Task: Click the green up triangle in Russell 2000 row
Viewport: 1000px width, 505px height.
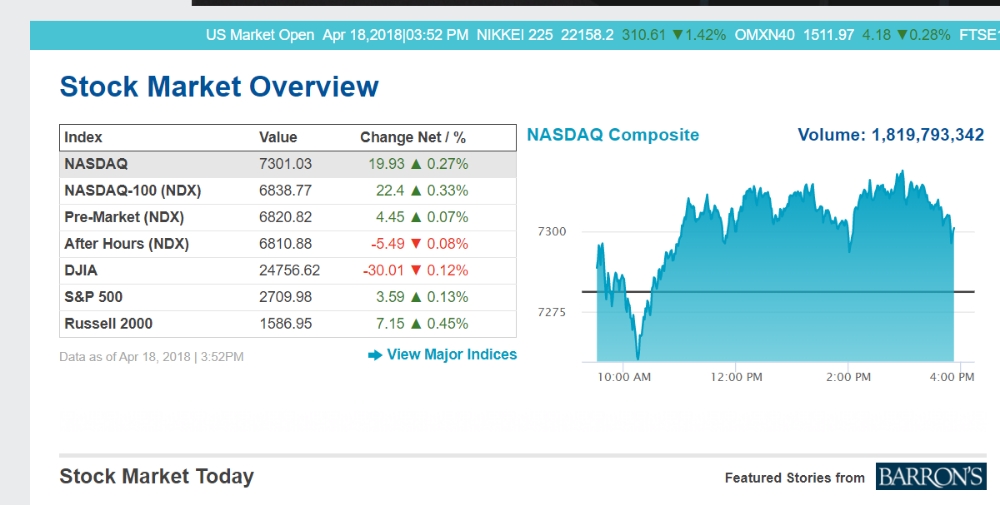Action: coord(416,324)
